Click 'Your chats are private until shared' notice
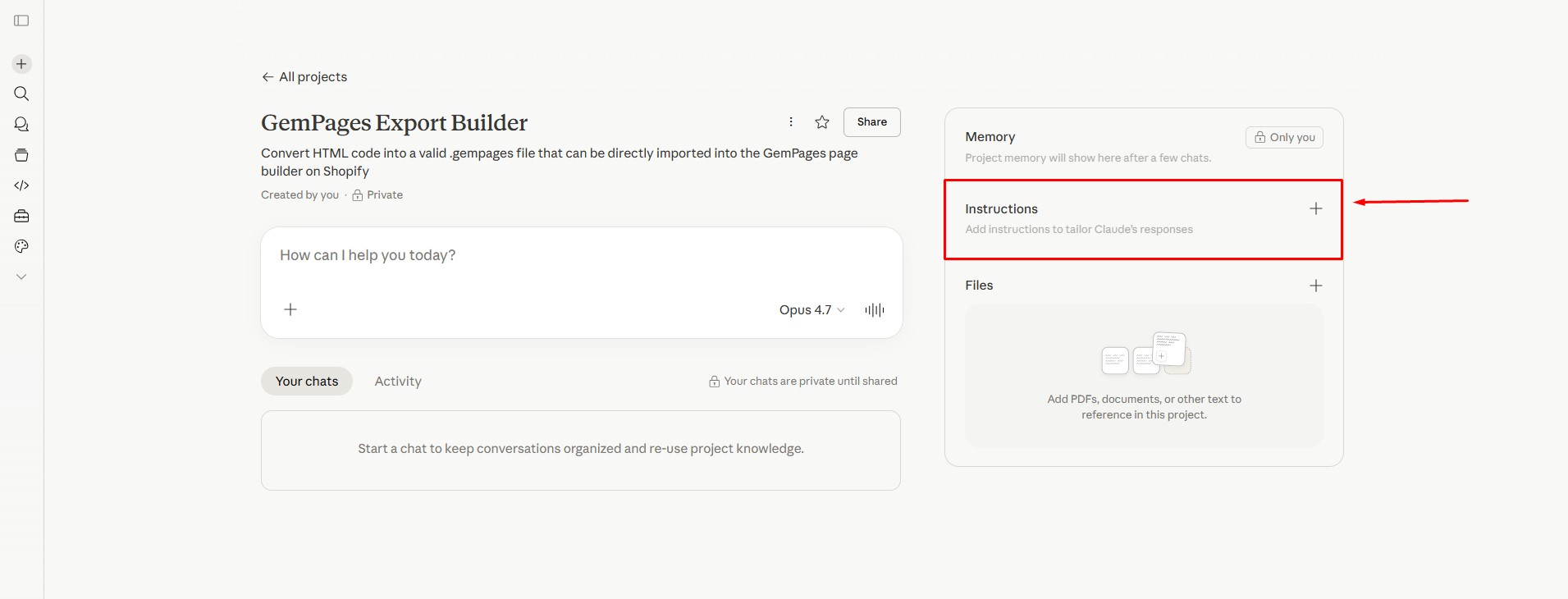 click(x=803, y=382)
